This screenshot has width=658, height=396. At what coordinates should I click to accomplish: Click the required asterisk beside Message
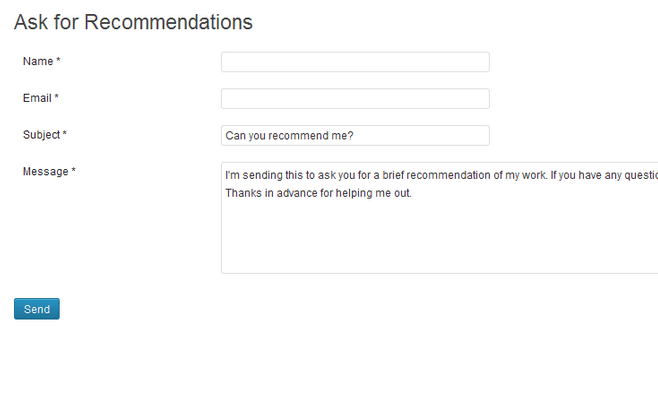click(x=73, y=170)
